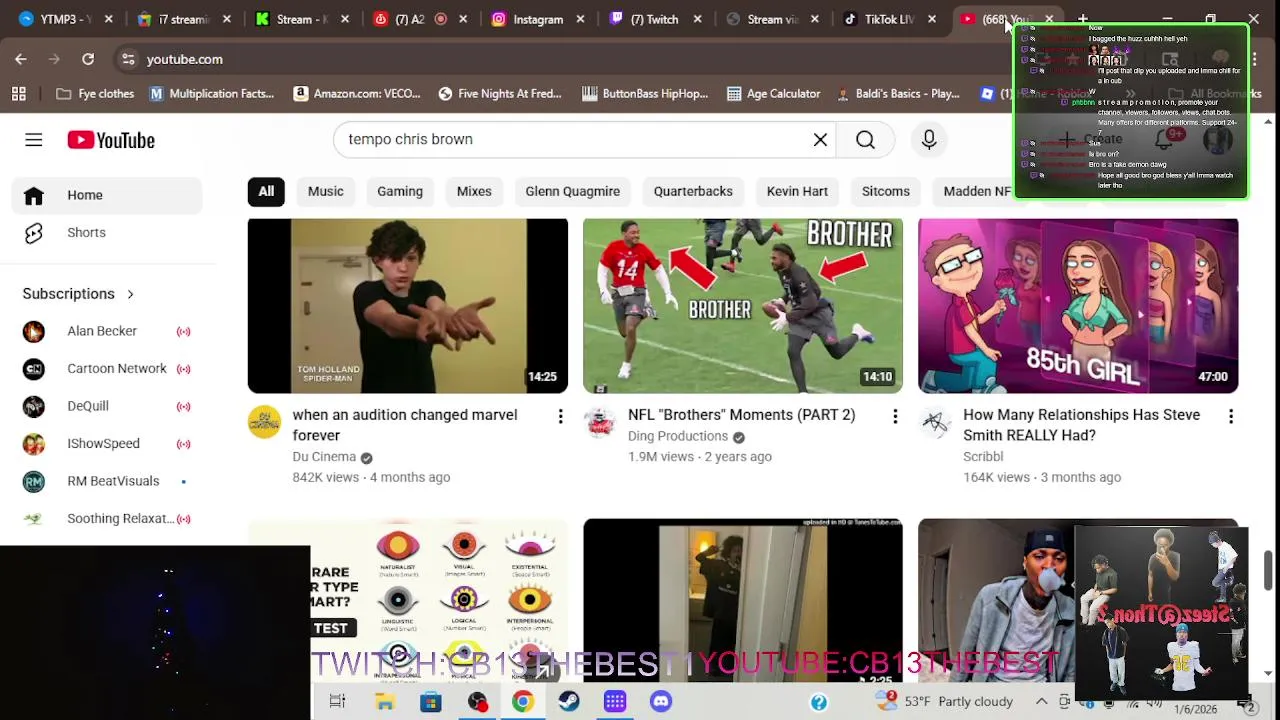Open options for NFL Brothers Moments video
1280x720 pixels.
tap(895, 416)
